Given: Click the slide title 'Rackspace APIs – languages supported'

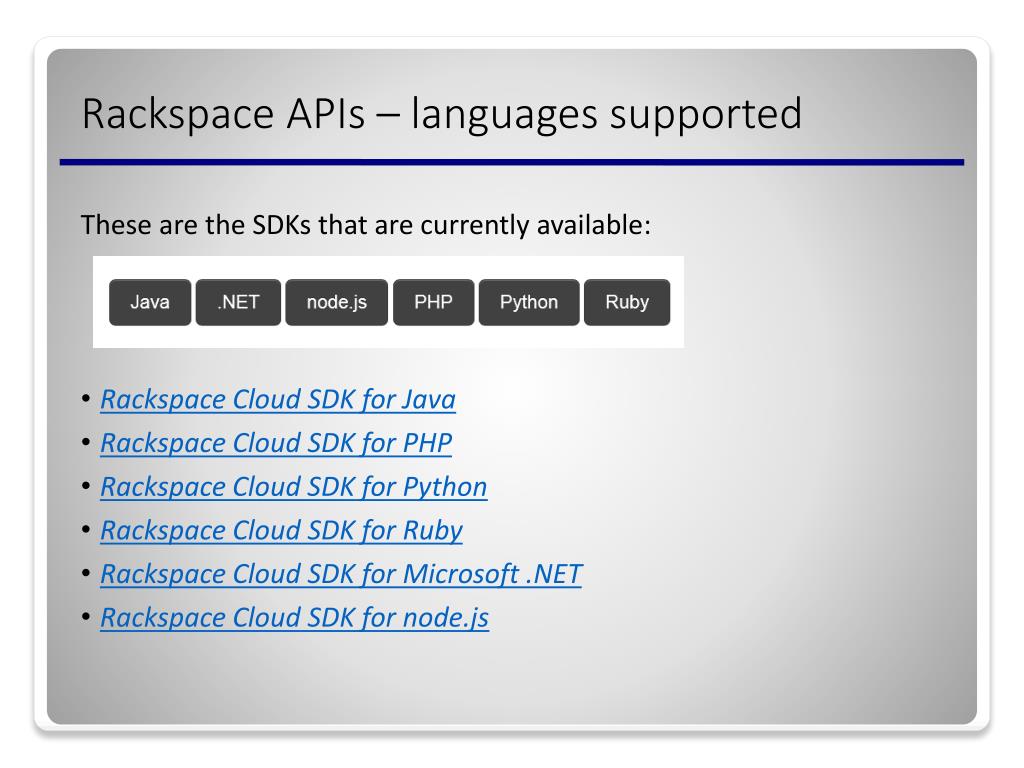Looking at the screenshot, I should pyautogui.click(x=441, y=114).
